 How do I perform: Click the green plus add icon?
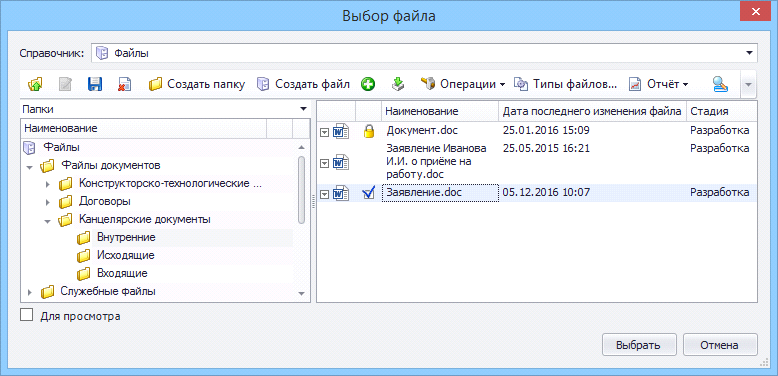(368, 84)
